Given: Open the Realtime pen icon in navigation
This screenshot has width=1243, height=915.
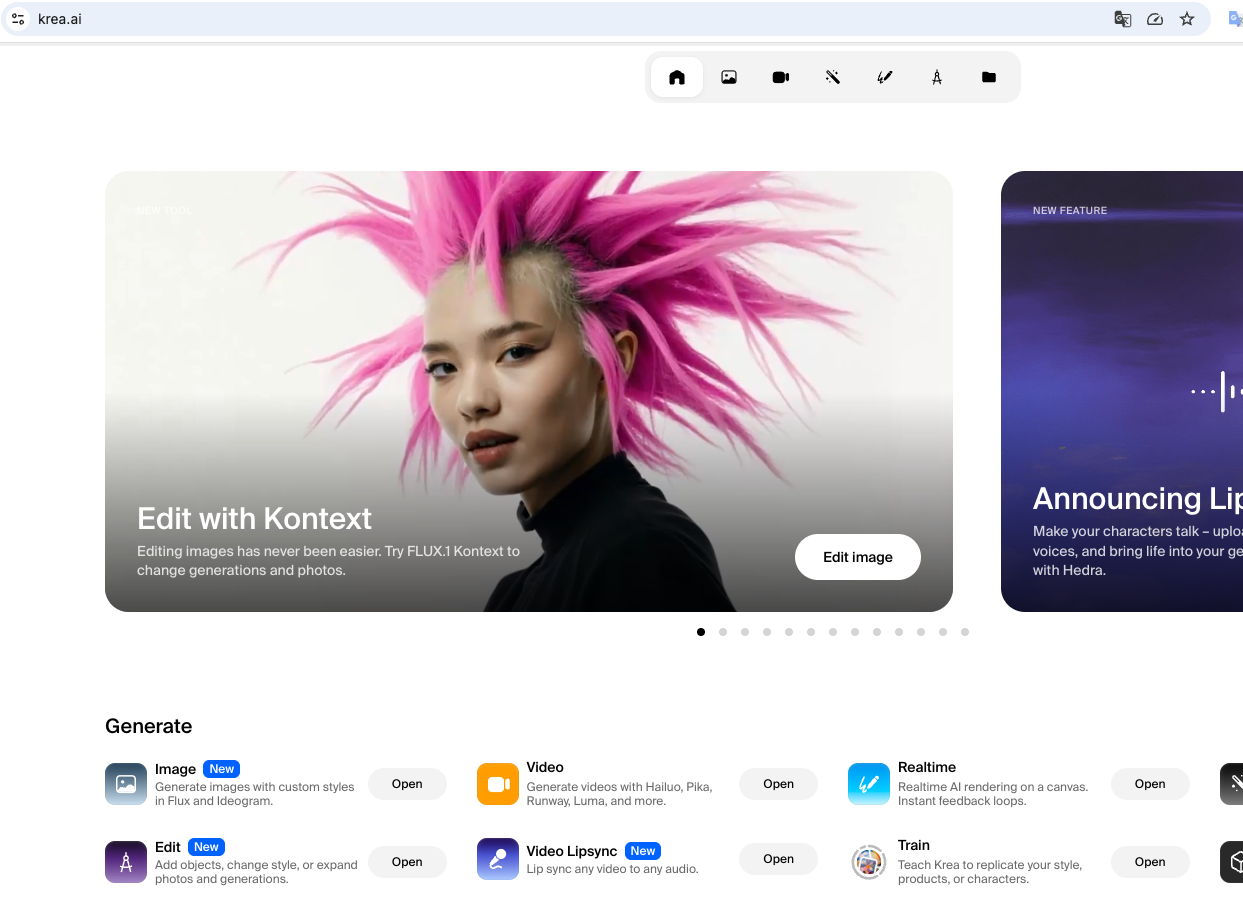Looking at the screenshot, I should click(885, 77).
